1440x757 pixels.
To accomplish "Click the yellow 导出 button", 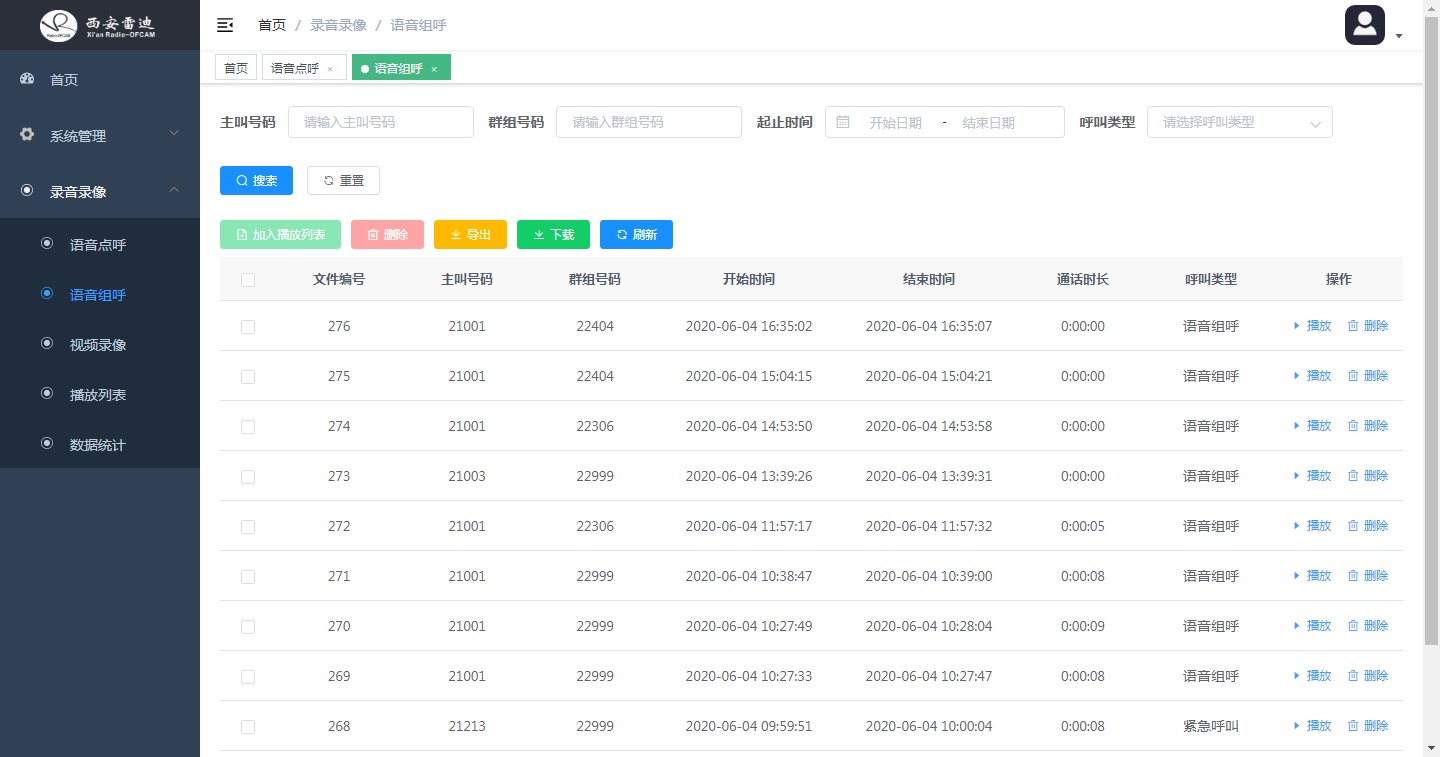I will click(470, 234).
